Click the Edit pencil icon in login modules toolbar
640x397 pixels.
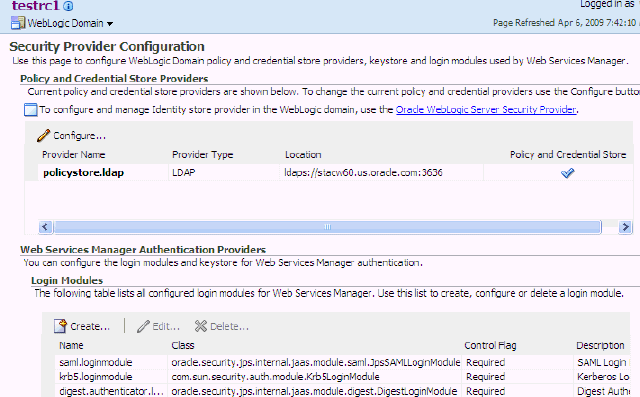pos(143,326)
